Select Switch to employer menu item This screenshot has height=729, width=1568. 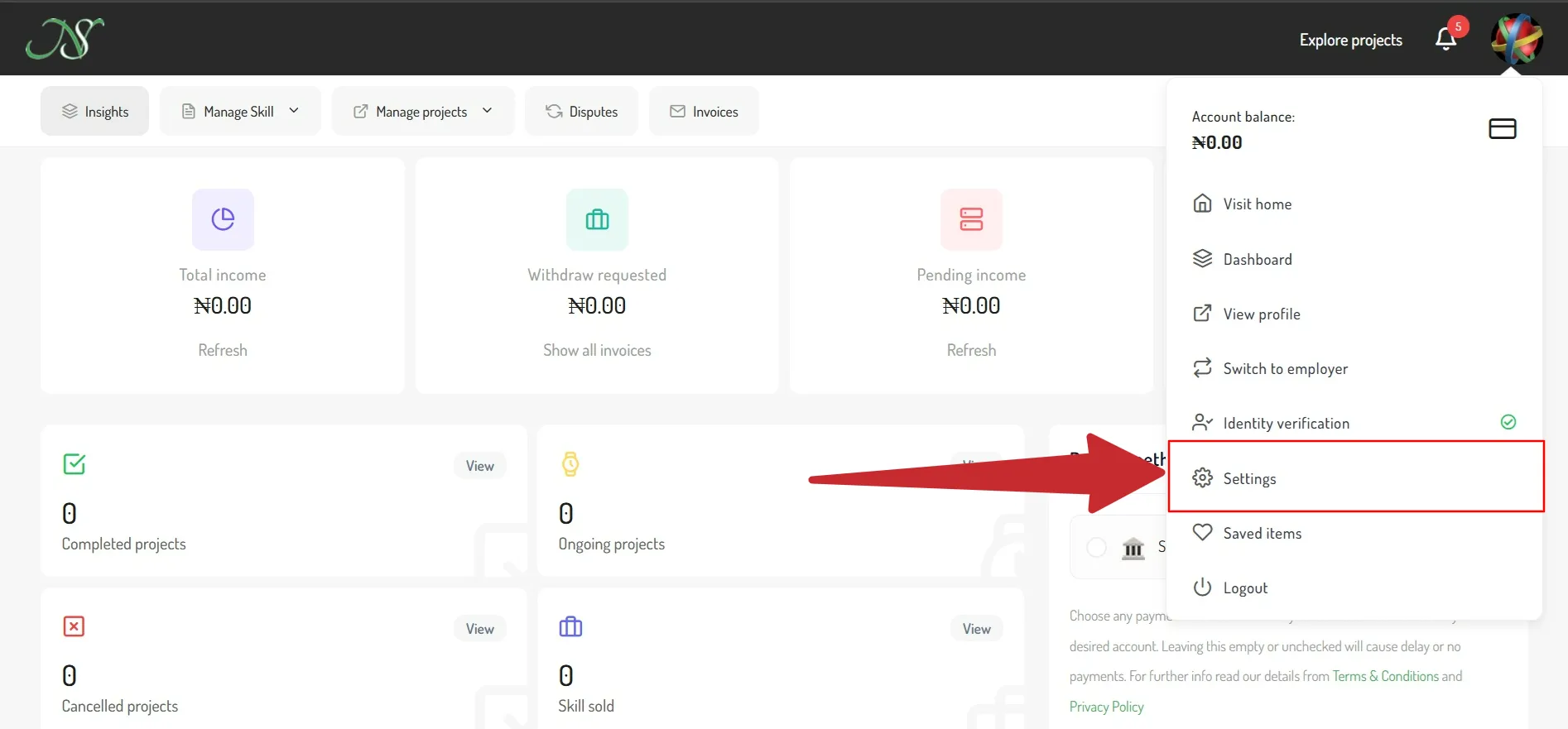point(1285,369)
